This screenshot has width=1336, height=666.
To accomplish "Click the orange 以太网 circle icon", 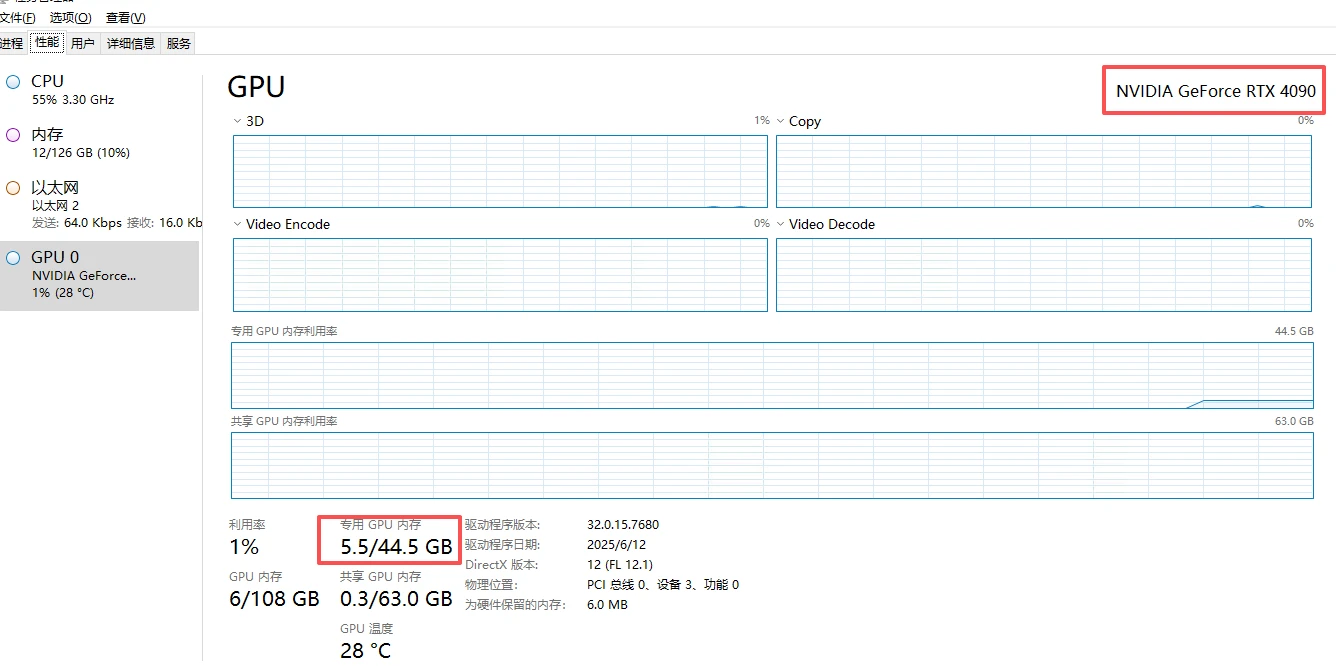I will (13, 188).
